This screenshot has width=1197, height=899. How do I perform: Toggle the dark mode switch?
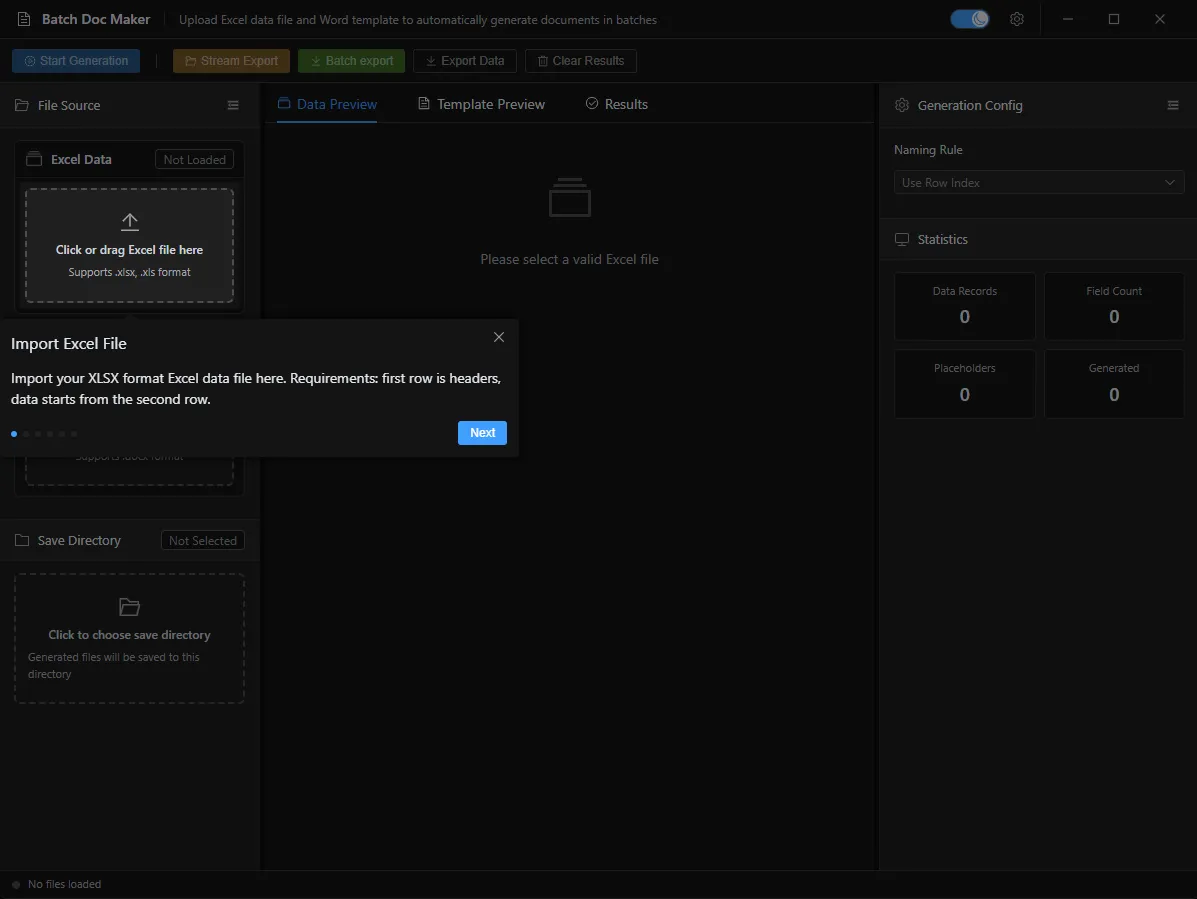[x=970, y=19]
